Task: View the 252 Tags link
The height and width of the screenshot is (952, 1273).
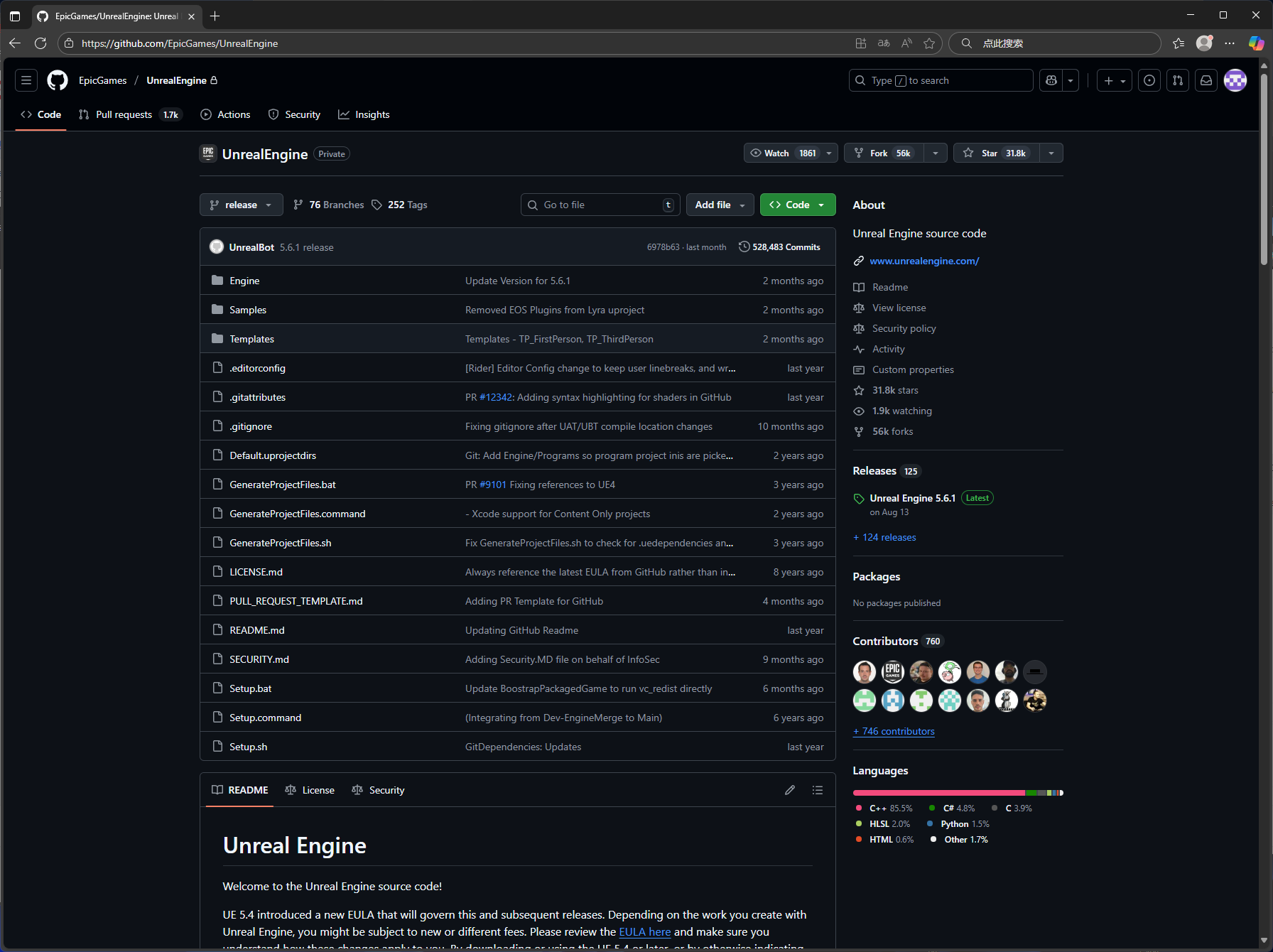Action: tap(400, 205)
